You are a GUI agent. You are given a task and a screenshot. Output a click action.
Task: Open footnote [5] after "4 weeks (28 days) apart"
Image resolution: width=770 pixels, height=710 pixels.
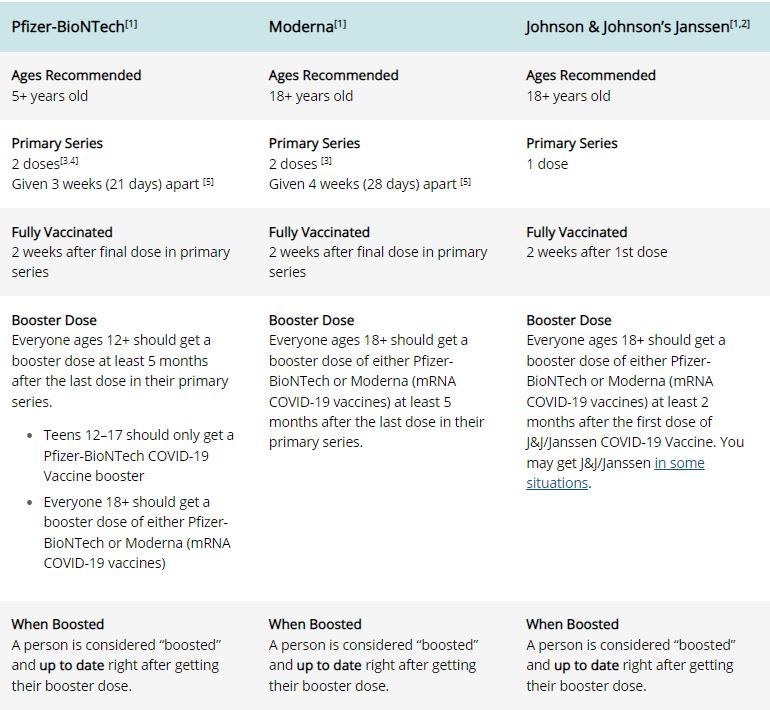466,181
